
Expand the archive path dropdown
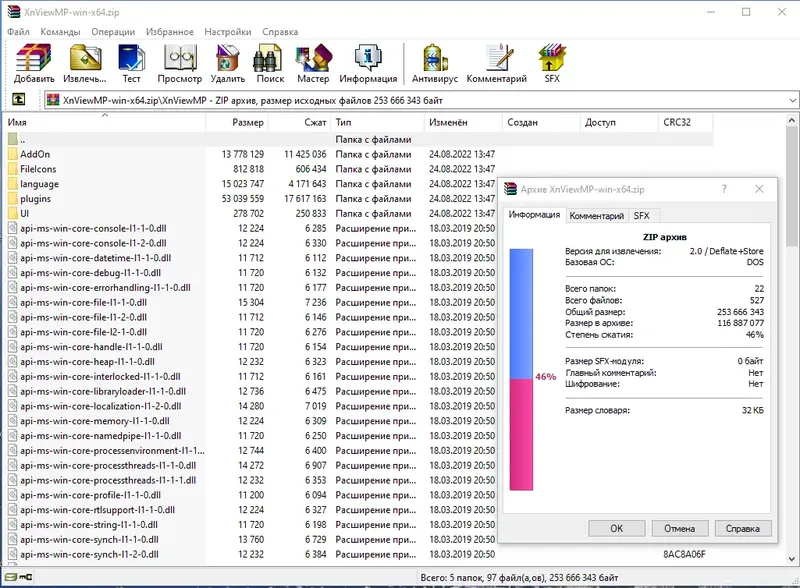point(792,100)
